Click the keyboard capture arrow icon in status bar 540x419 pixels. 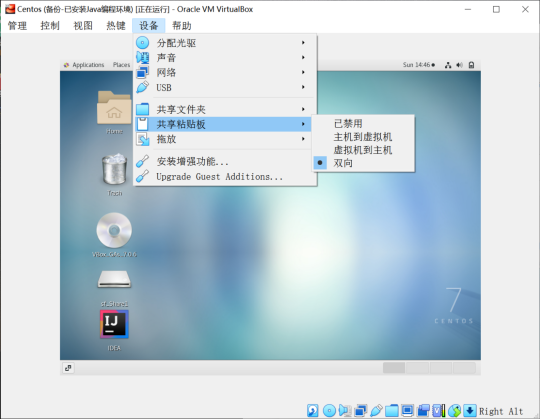pos(470,410)
